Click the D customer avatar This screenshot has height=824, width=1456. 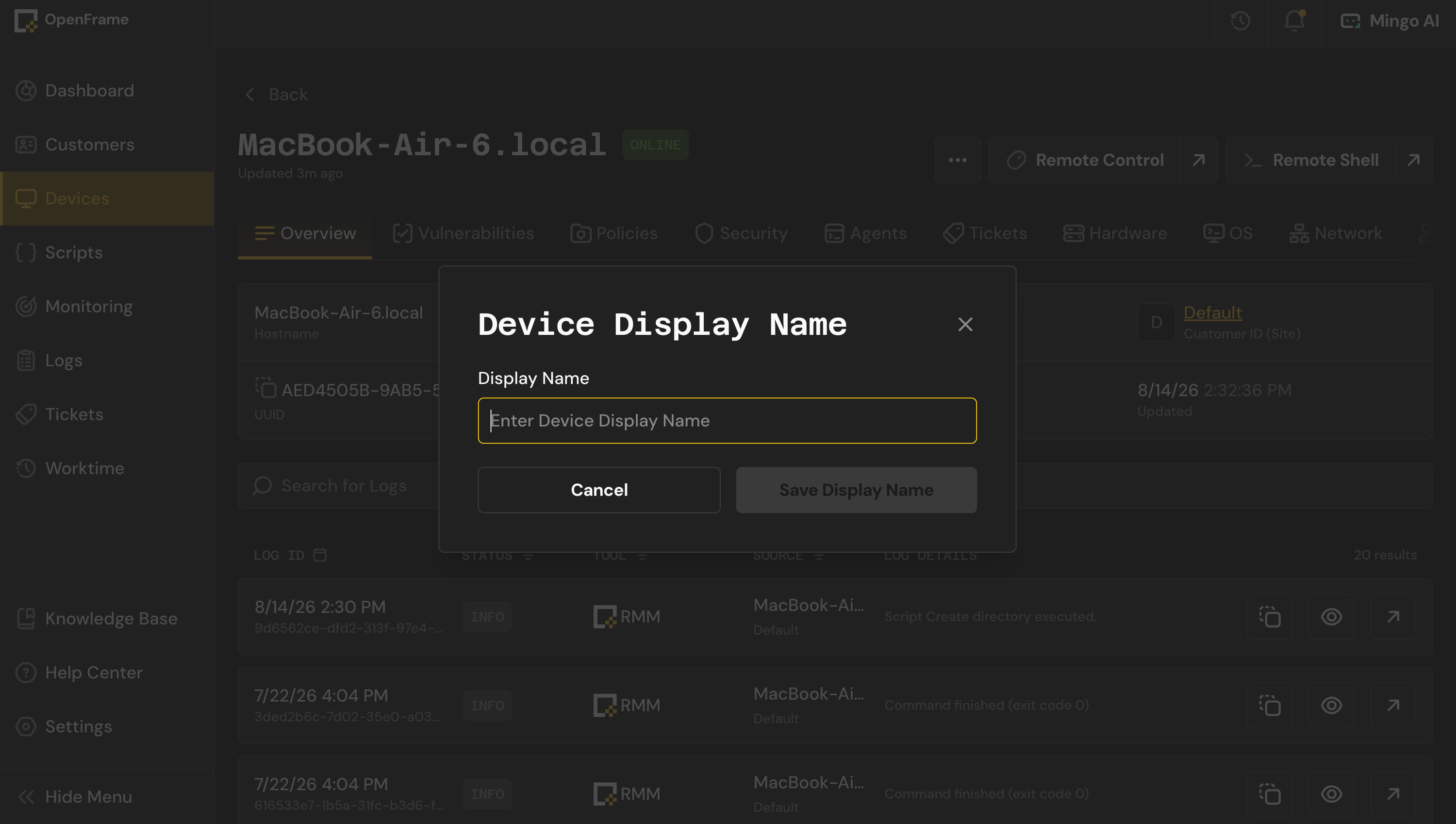[1156, 323]
